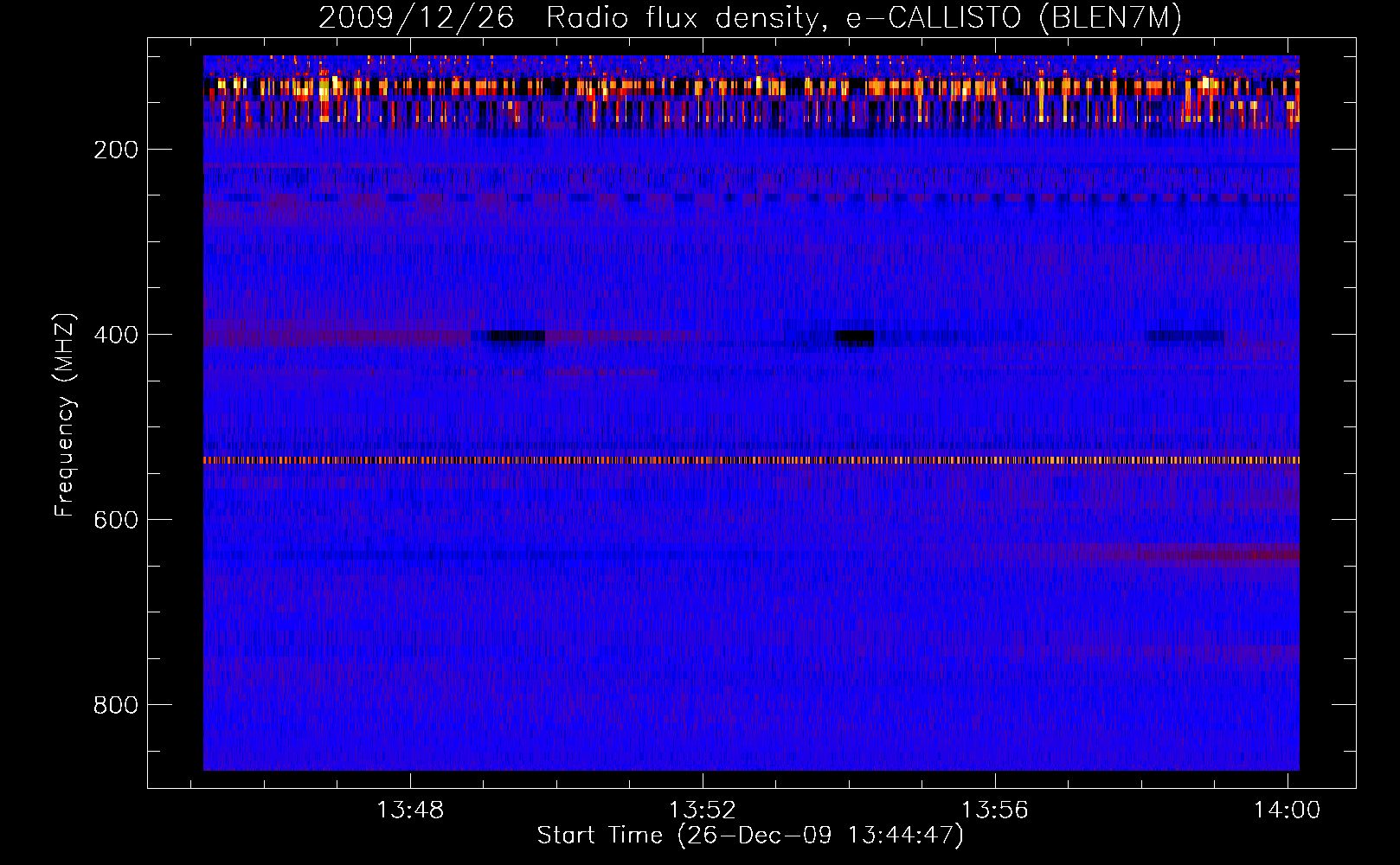Click the 13:56 time tick label
Screen dimensions: 1400x865
[995, 810]
